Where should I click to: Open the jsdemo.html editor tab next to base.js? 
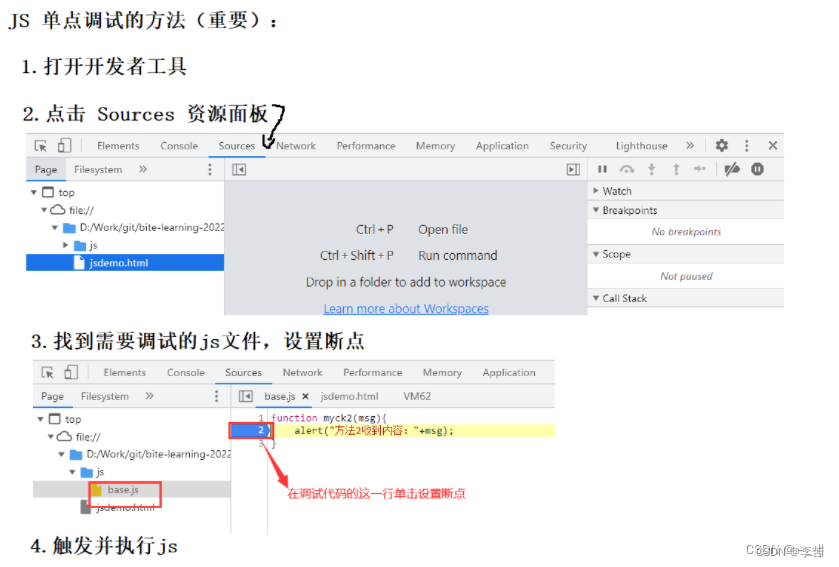(x=349, y=396)
